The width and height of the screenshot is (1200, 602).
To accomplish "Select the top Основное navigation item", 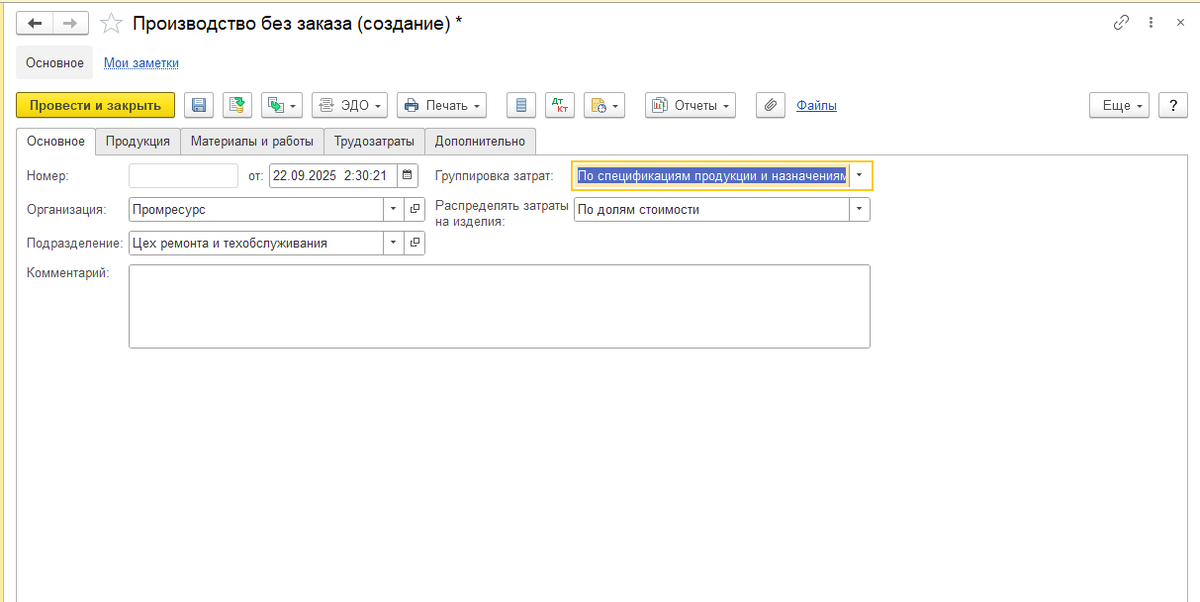I will [55, 62].
